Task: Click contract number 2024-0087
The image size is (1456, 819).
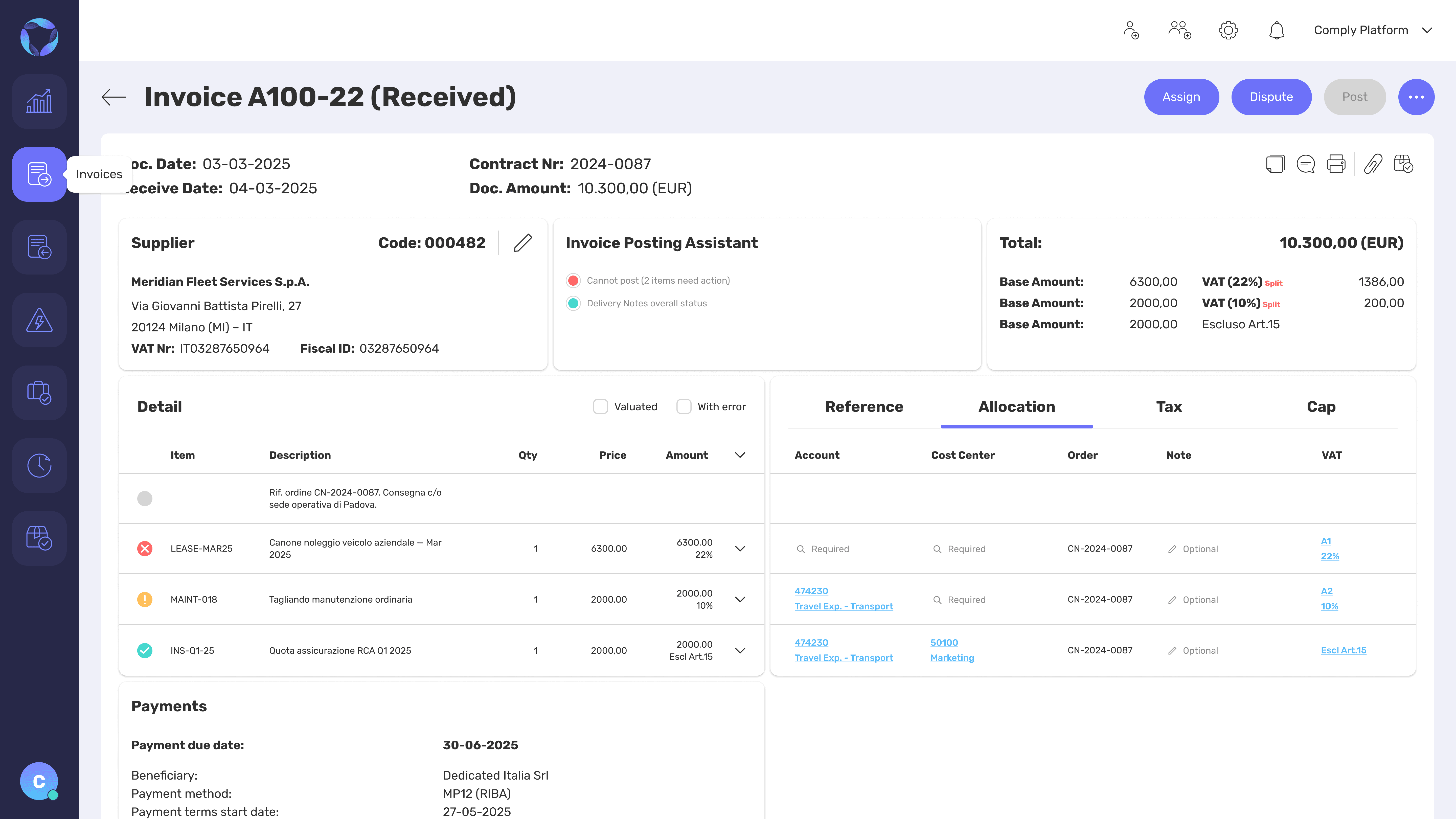Action: tap(610, 164)
